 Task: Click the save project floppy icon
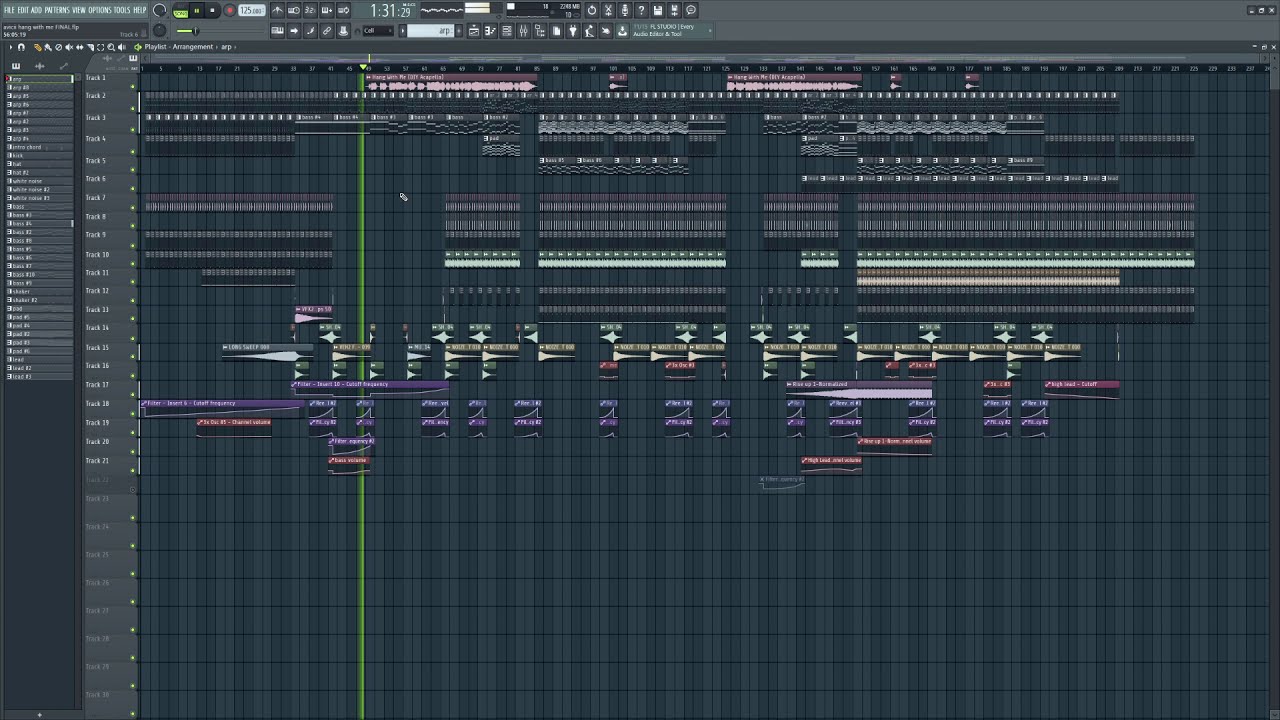657,10
